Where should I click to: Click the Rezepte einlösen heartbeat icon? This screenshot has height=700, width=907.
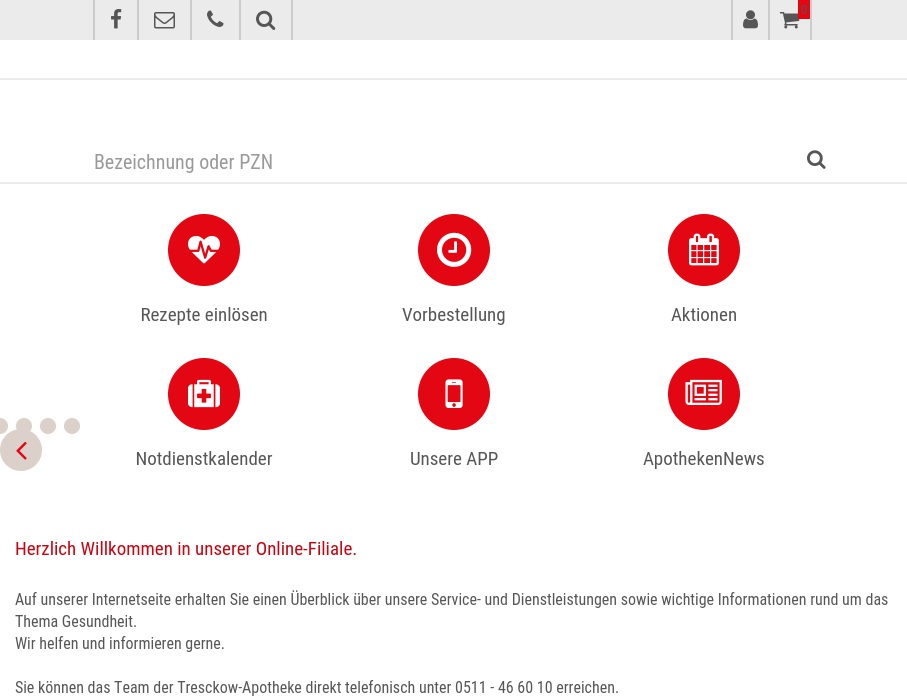click(204, 250)
